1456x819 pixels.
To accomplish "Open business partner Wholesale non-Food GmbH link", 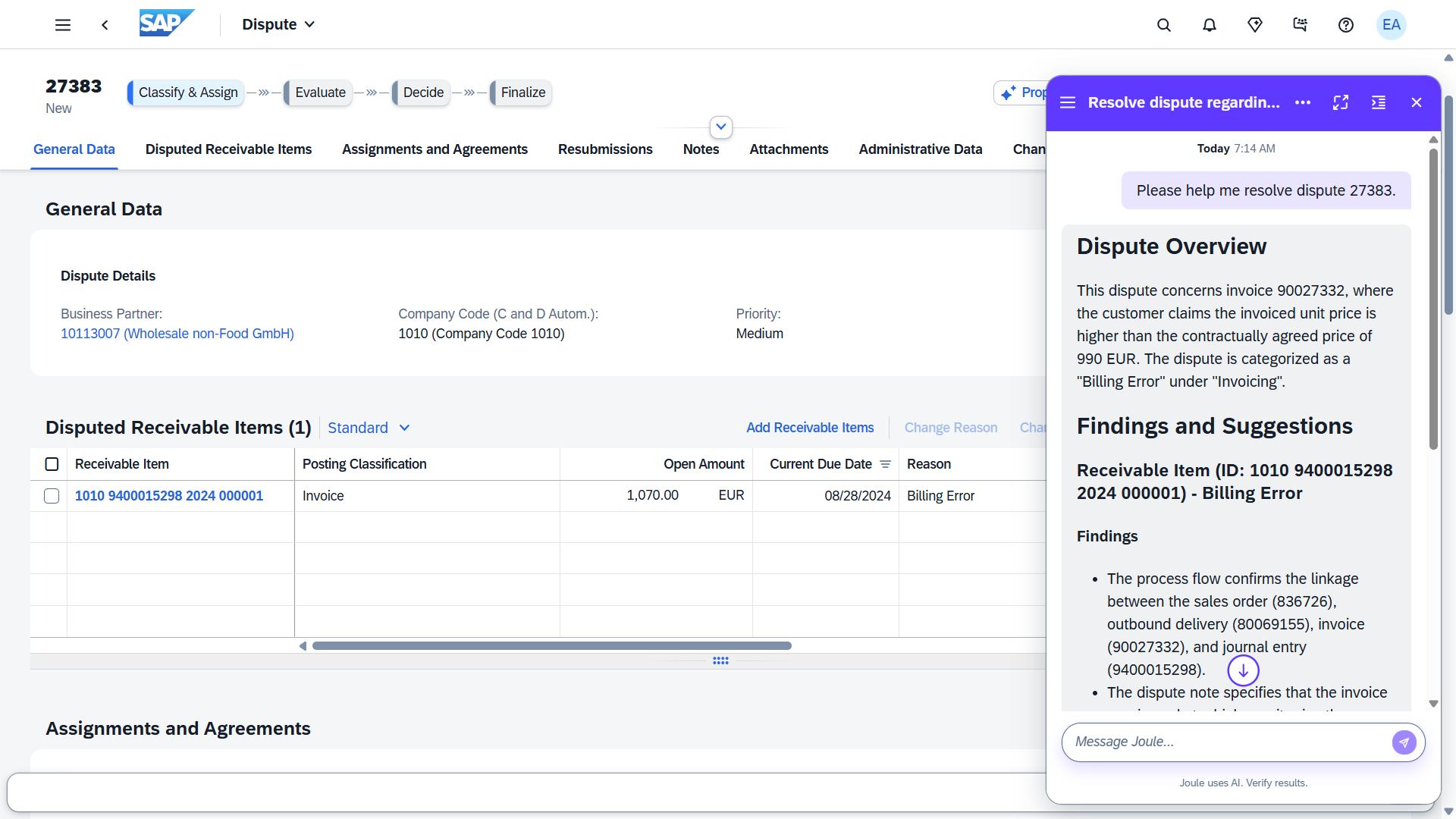I will [177, 334].
